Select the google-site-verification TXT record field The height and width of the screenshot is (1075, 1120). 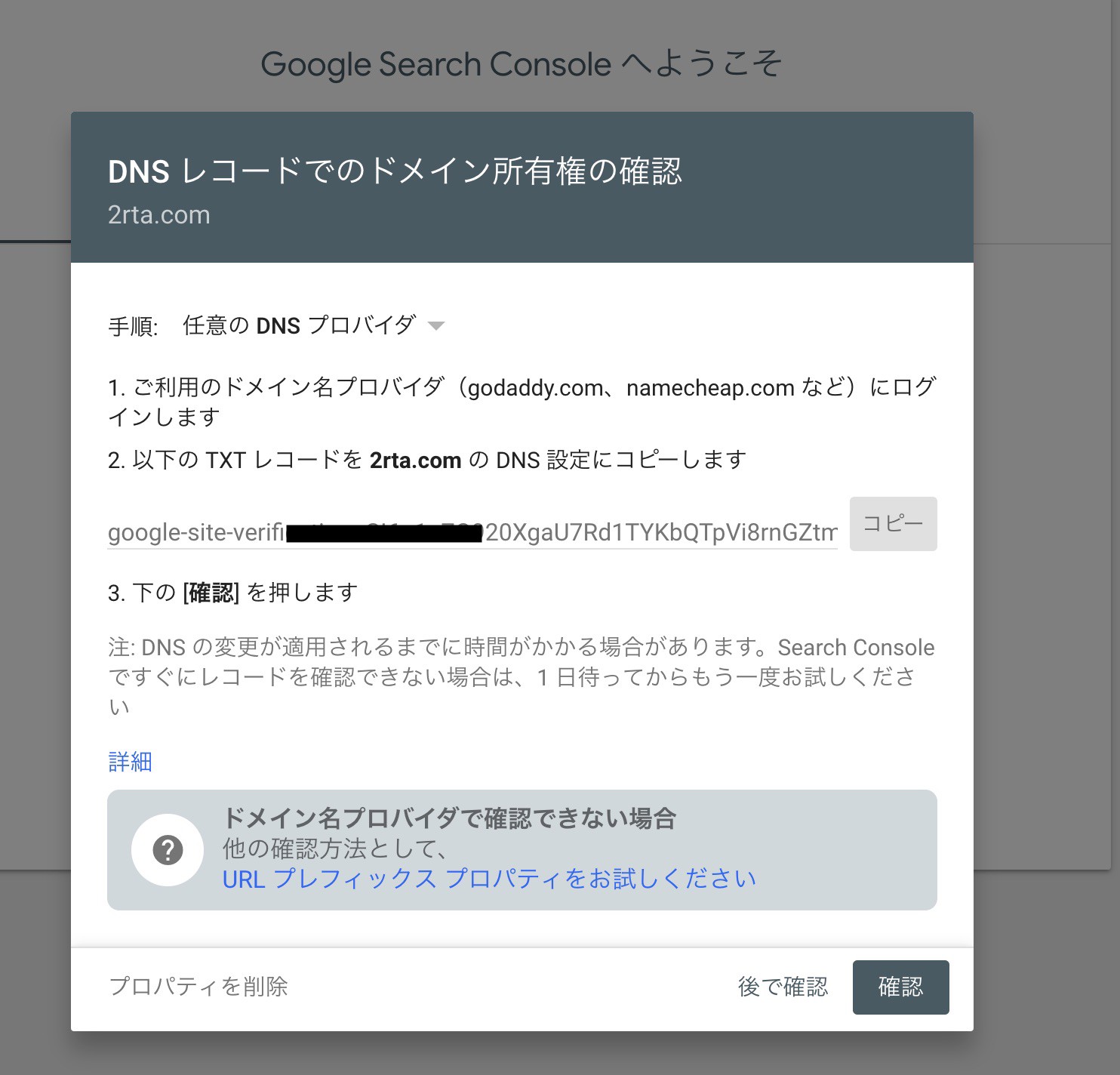[x=472, y=532]
